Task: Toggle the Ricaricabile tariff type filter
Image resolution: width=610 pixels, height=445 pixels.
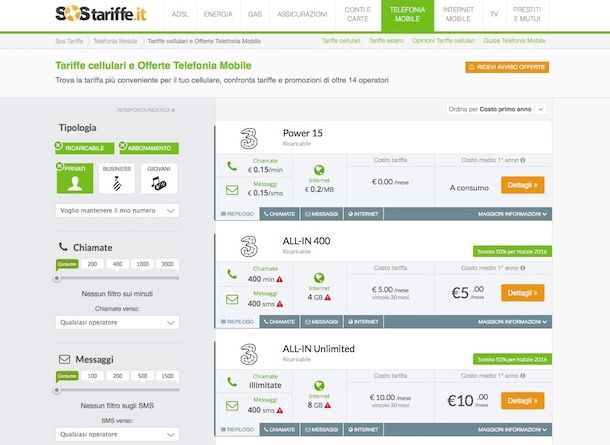Action: [x=85, y=148]
